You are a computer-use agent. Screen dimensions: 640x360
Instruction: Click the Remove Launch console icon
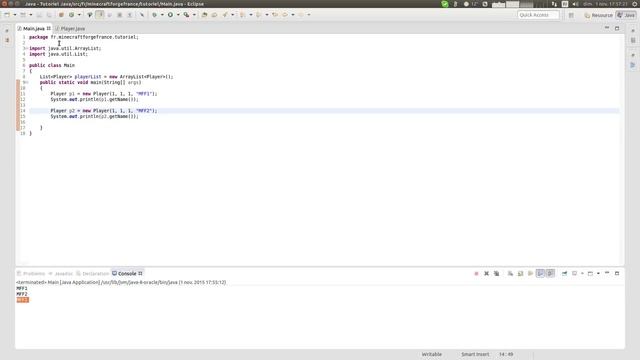487,273
